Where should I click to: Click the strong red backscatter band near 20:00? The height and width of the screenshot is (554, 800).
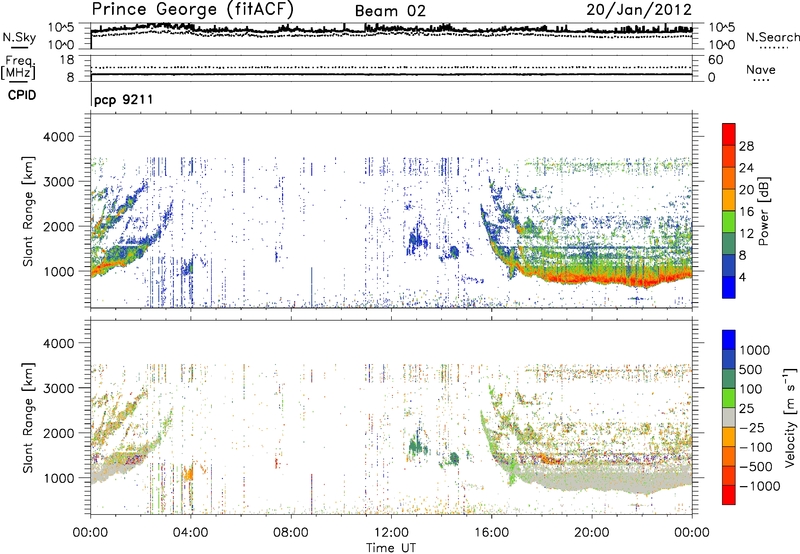pos(592,279)
